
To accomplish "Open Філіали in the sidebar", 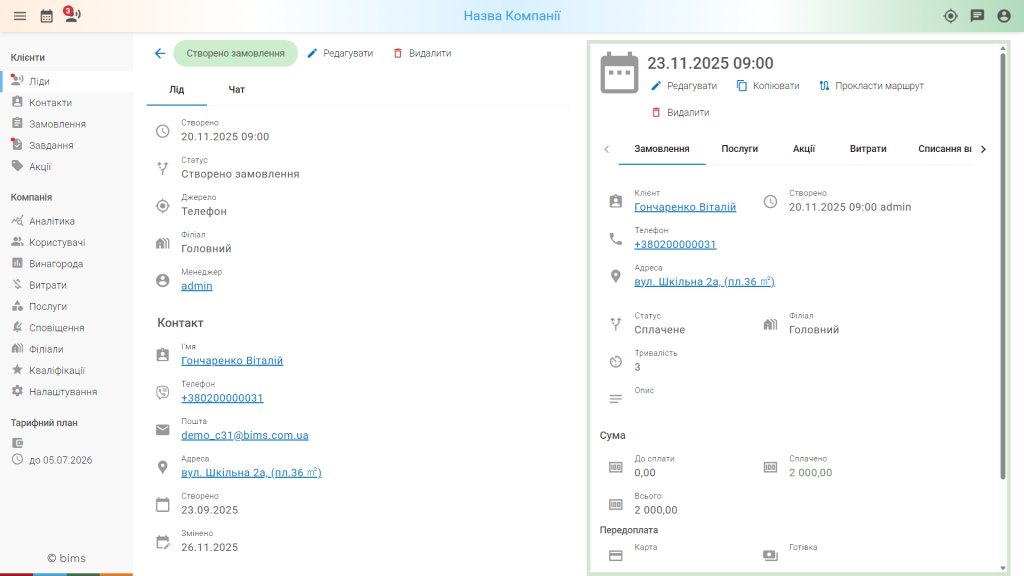I will pyautogui.click(x=67, y=349).
